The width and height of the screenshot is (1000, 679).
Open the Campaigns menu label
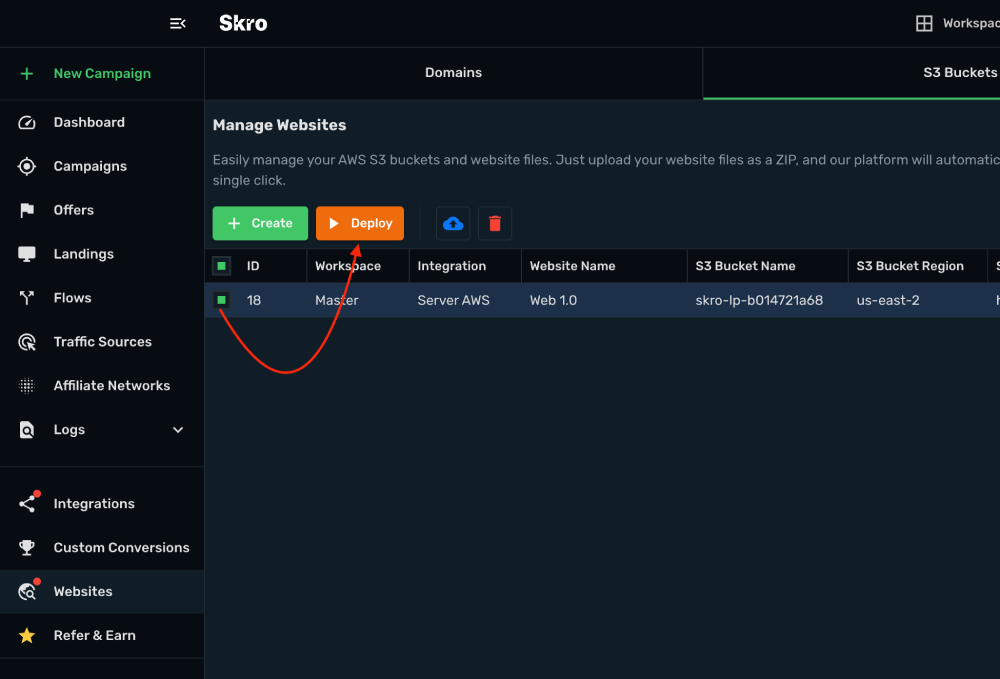tap(90, 166)
